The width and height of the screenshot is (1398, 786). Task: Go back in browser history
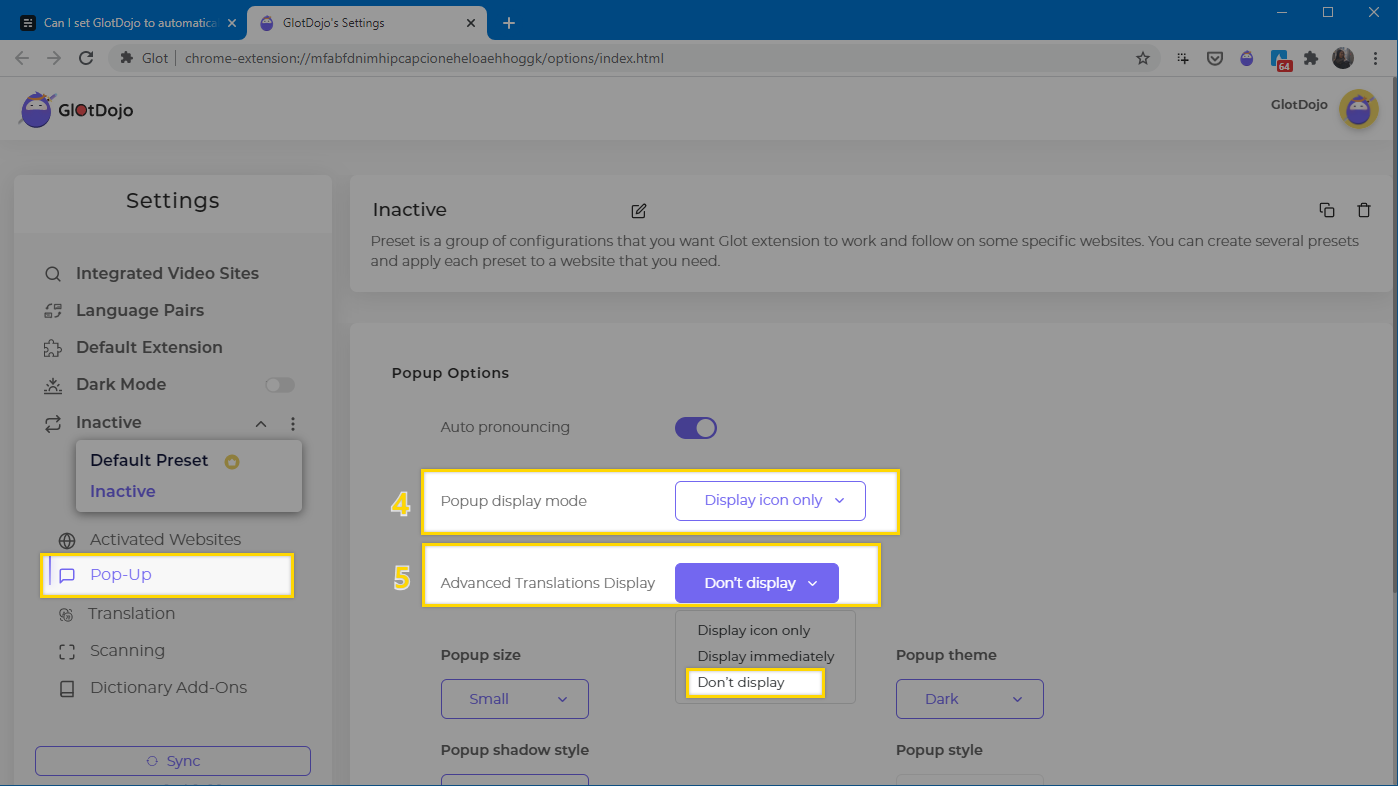(x=22, y=58)
